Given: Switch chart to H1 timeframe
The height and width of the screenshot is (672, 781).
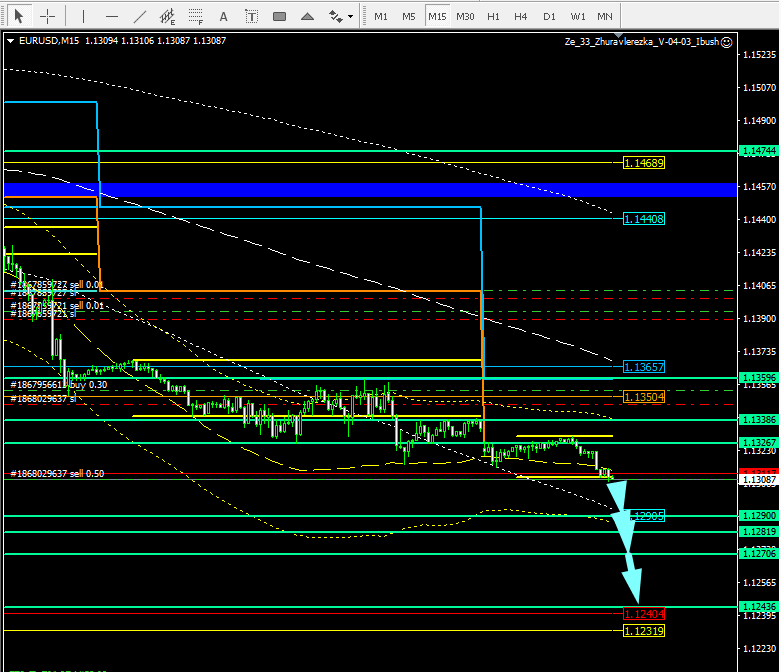Looking at the screenshot, I should pos(493,16).
